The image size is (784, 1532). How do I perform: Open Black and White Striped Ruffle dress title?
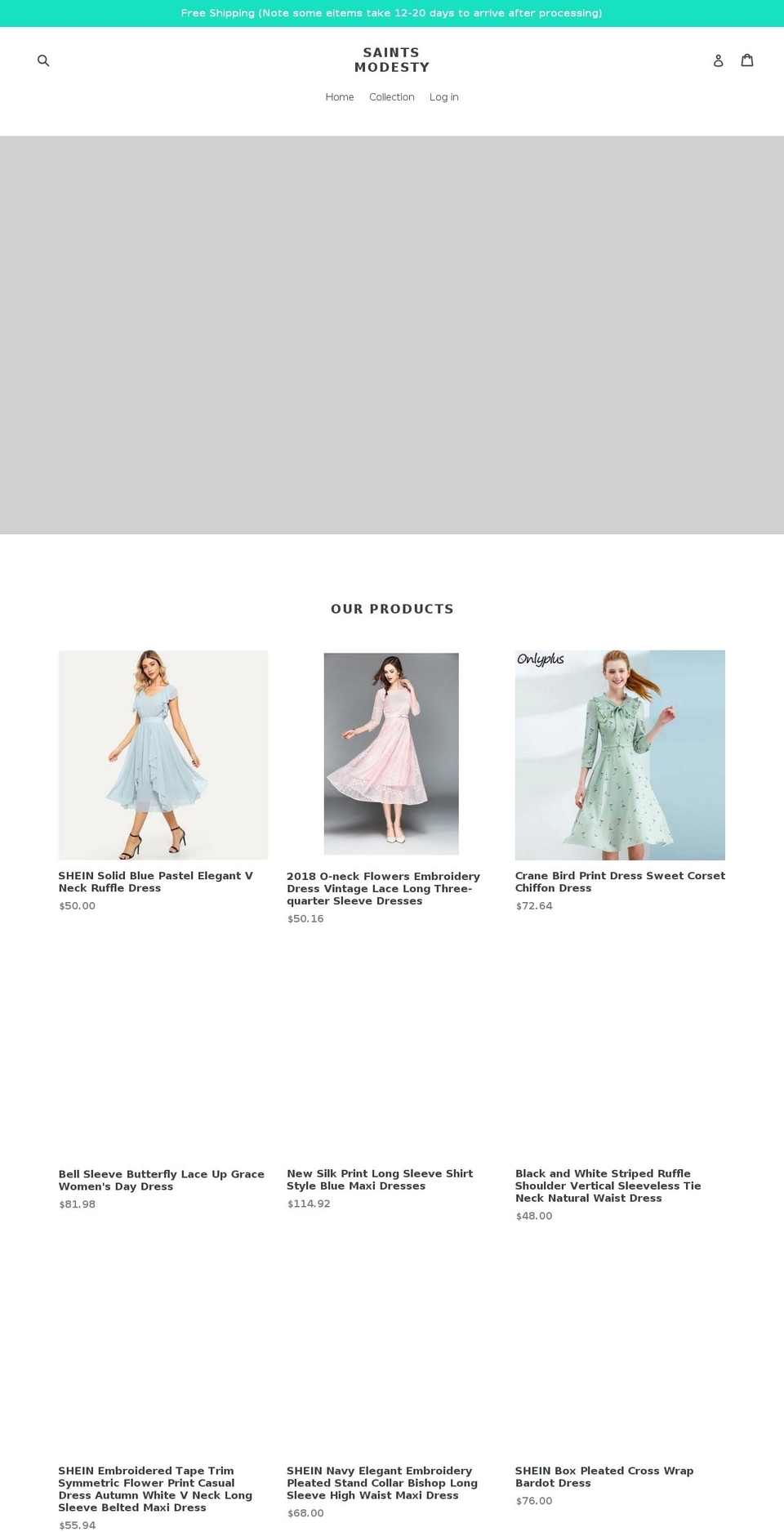608,1186
